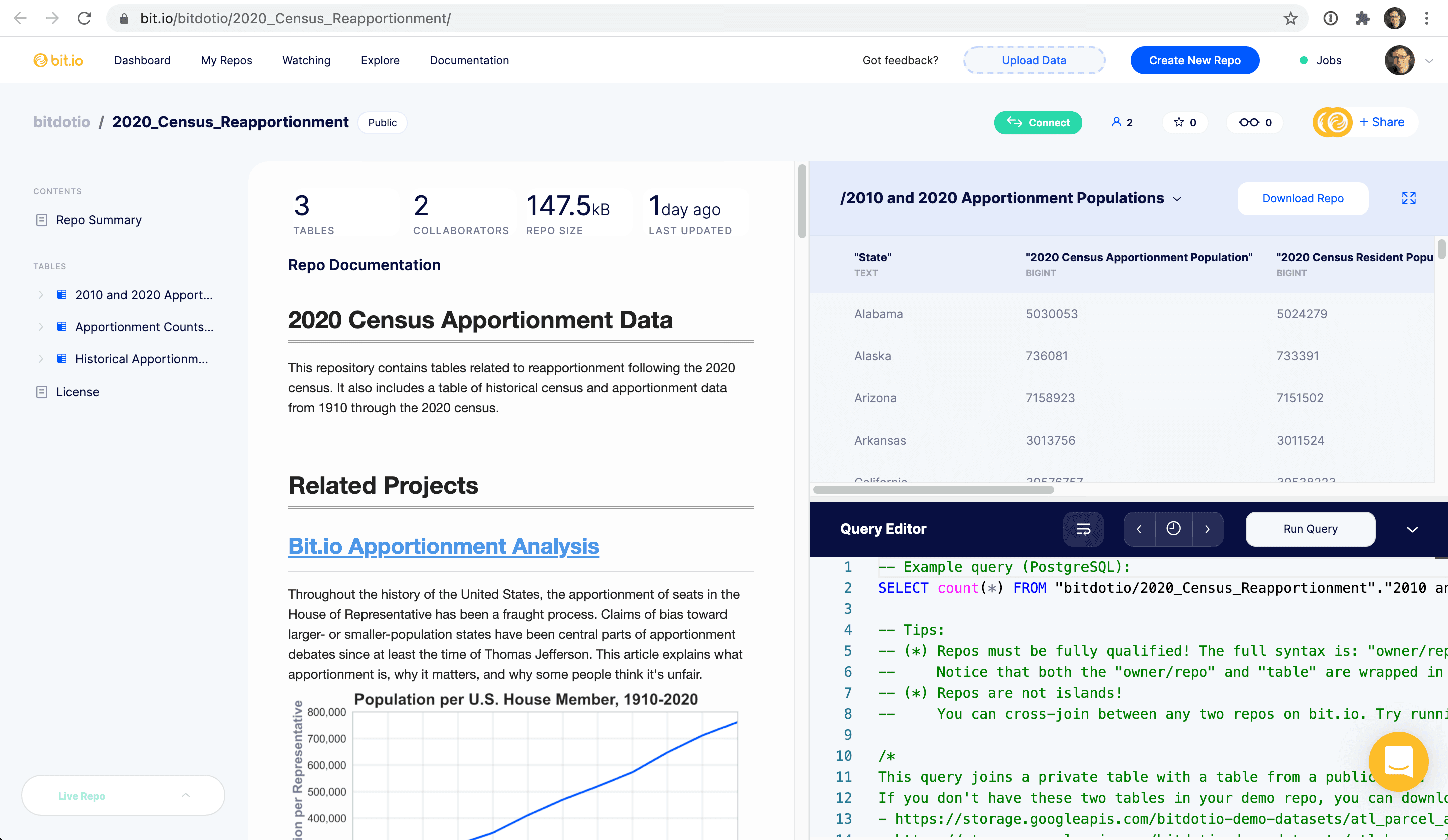This screenshot has height=840, width=1448.
Task: Expand the Historical Apportionm... table tree
Action: [41, 359]
